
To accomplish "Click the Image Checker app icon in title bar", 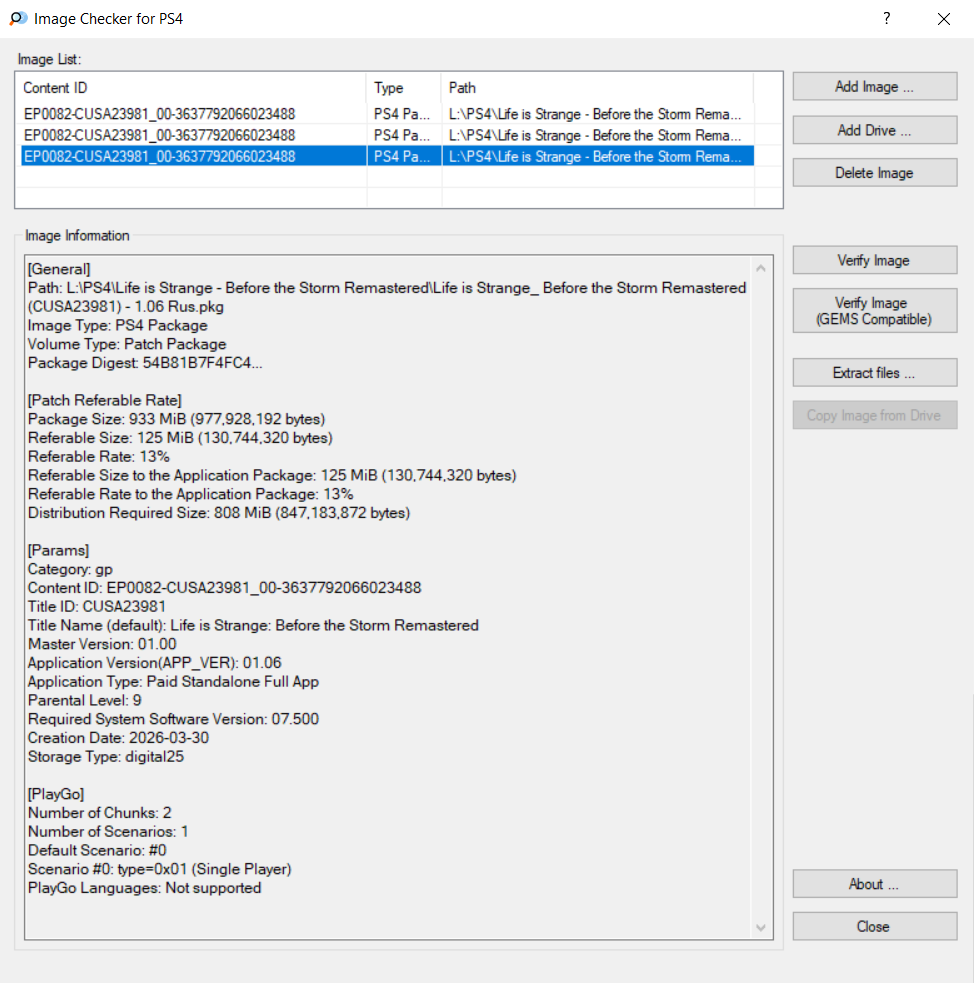I will click(17, 19).
